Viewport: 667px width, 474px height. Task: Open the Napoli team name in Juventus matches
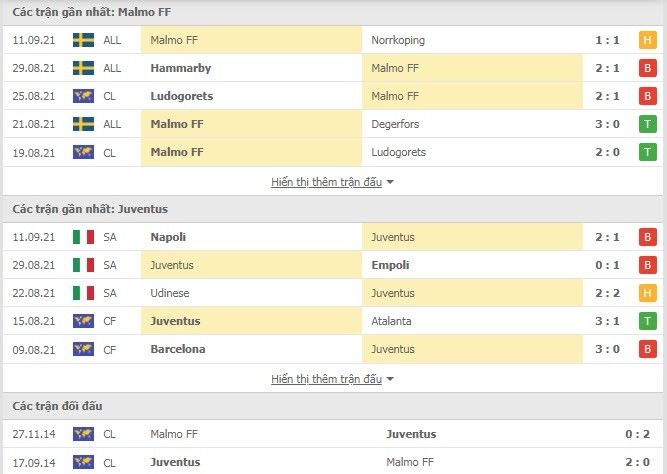168,237
